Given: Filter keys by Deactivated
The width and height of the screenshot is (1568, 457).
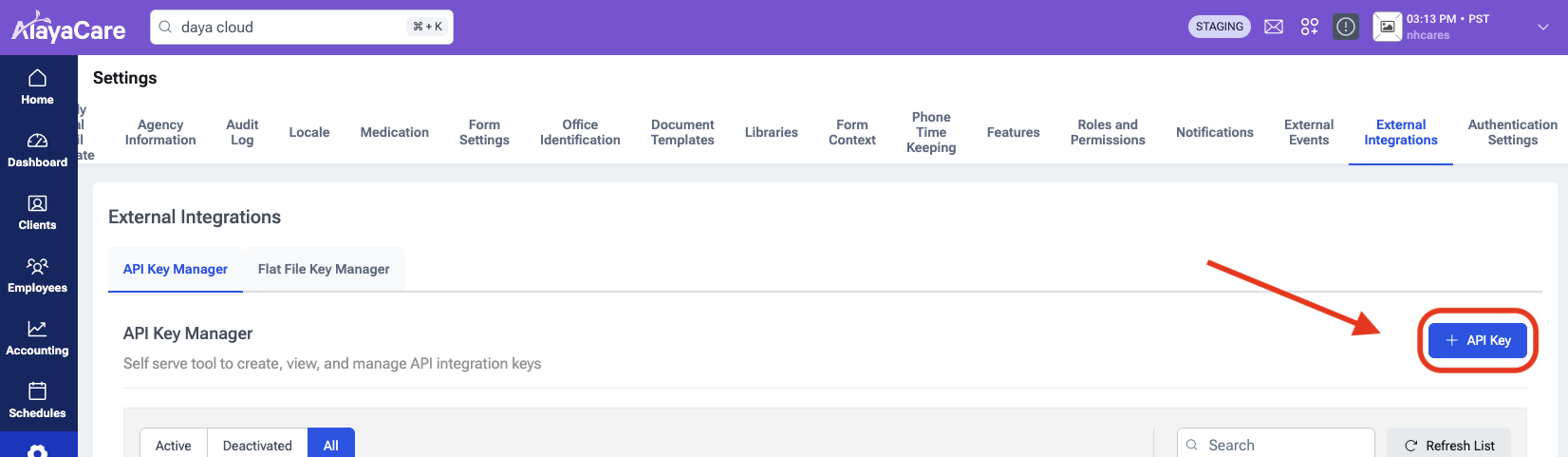Looking at the screenshot, I should [x=257, y=445].
